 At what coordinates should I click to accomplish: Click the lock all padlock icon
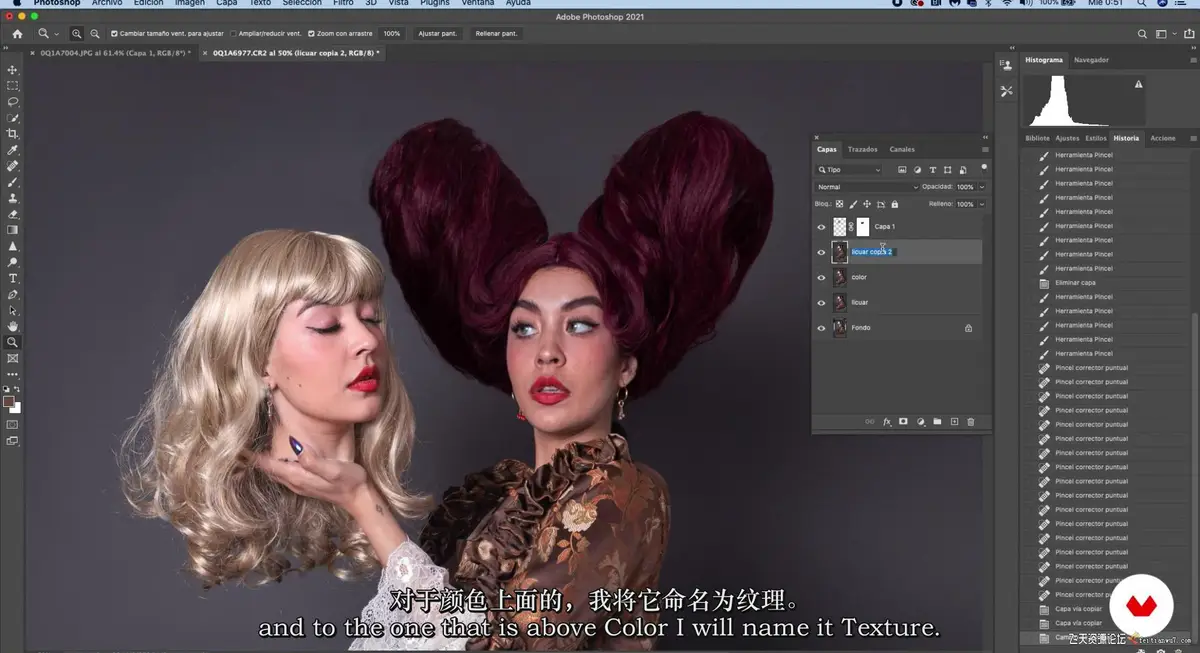pos(894,204)
